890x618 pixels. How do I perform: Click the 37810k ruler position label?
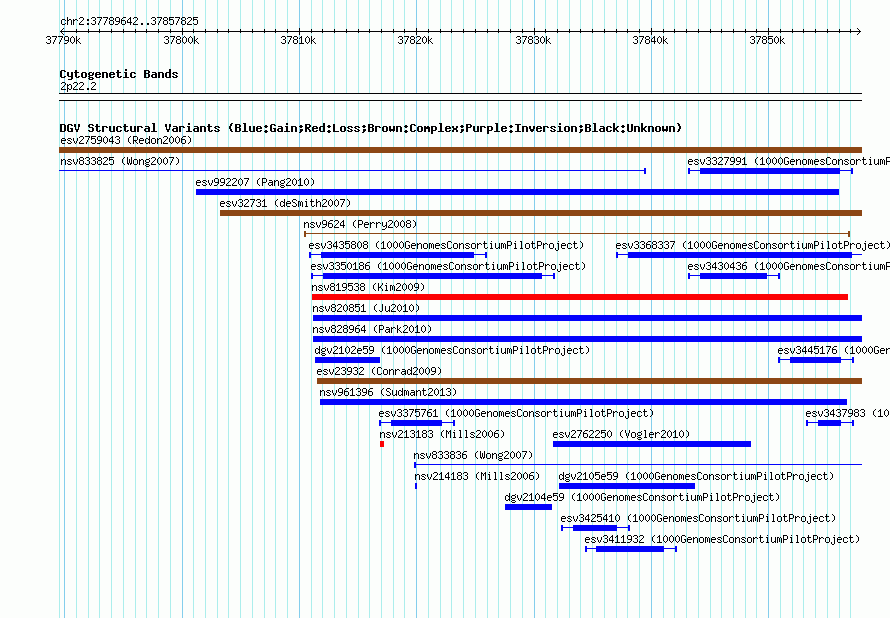pyautogui.click(x=299, y=40)
